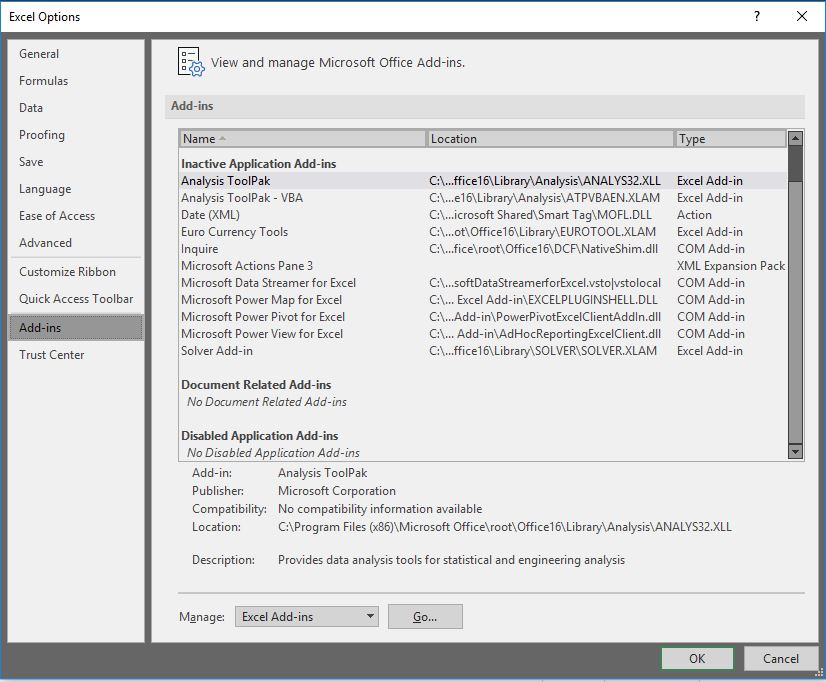Select the Add-ins category

click(76, 328)
